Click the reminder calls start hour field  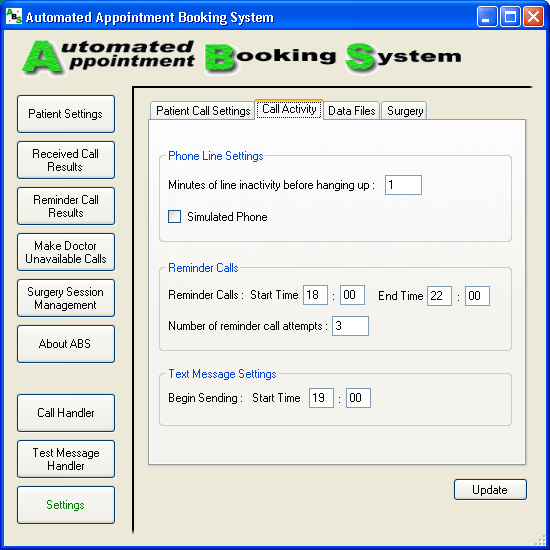[x=315, y=295]
